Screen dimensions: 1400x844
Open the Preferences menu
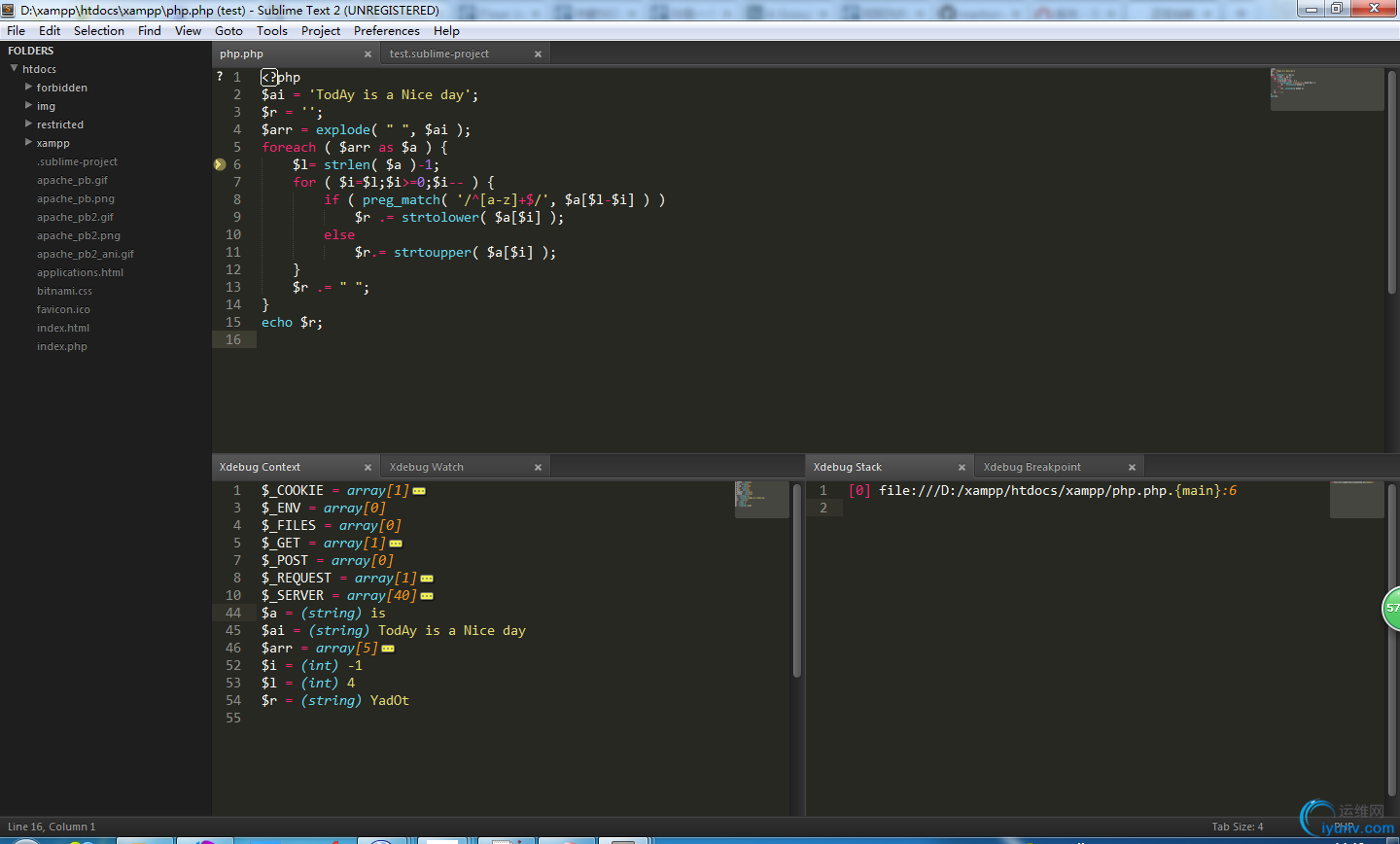tap(387, 31)
